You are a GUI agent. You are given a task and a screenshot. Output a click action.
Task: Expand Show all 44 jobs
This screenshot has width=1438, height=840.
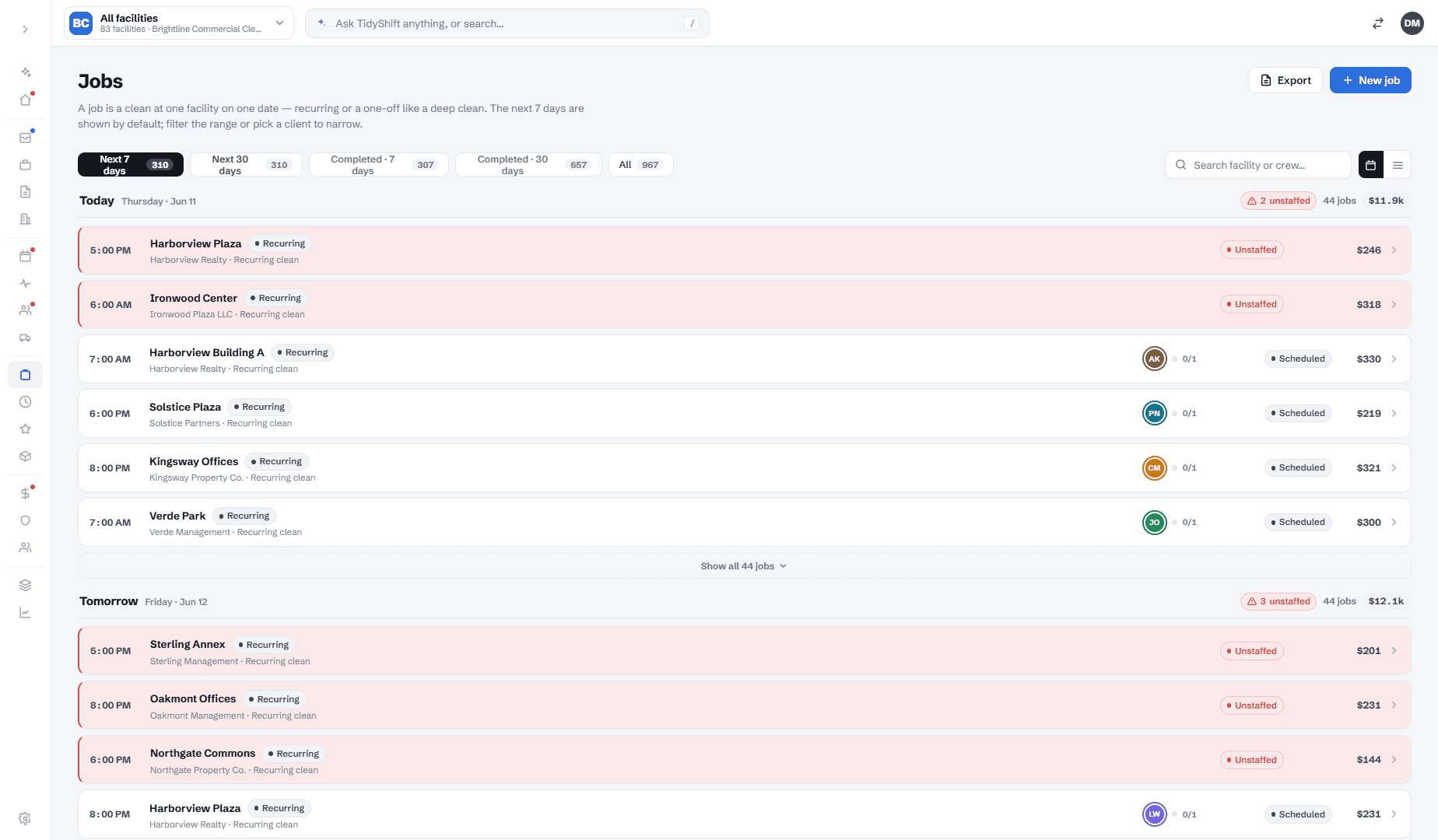point(744,566)
